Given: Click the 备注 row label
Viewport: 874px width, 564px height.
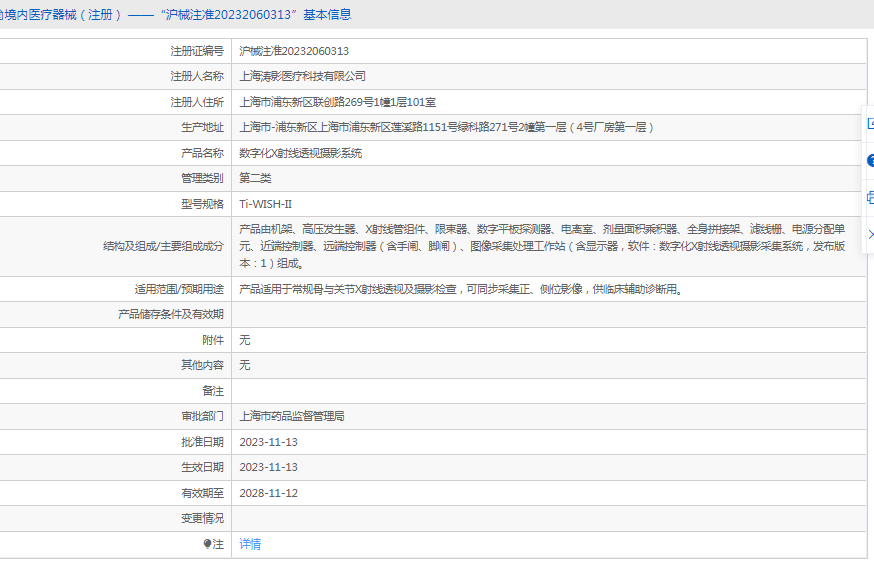Looking at the screenshot, I should pyautogui.click(x=213, y=391).
